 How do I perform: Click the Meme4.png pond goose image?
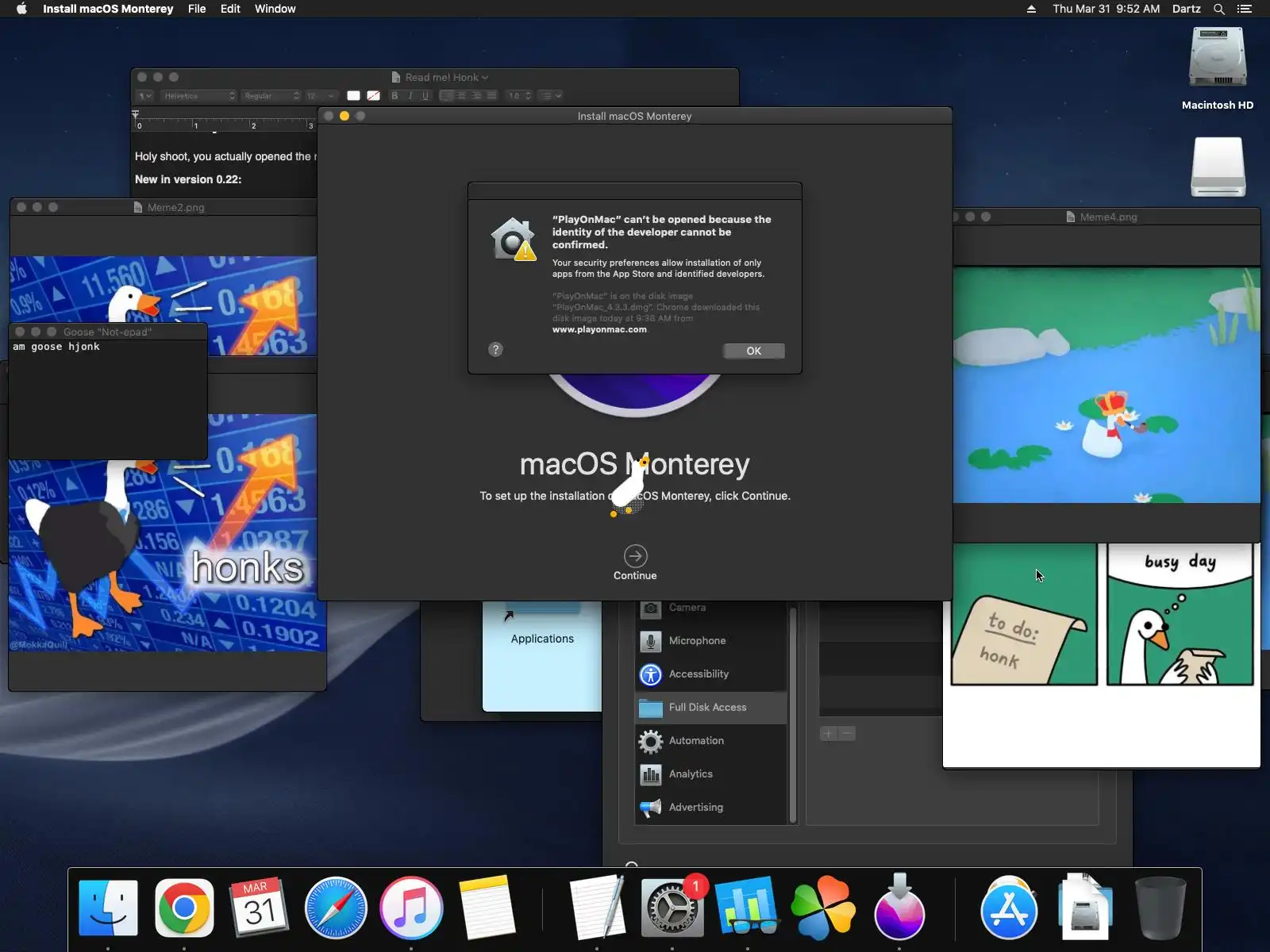point(1106,385)
